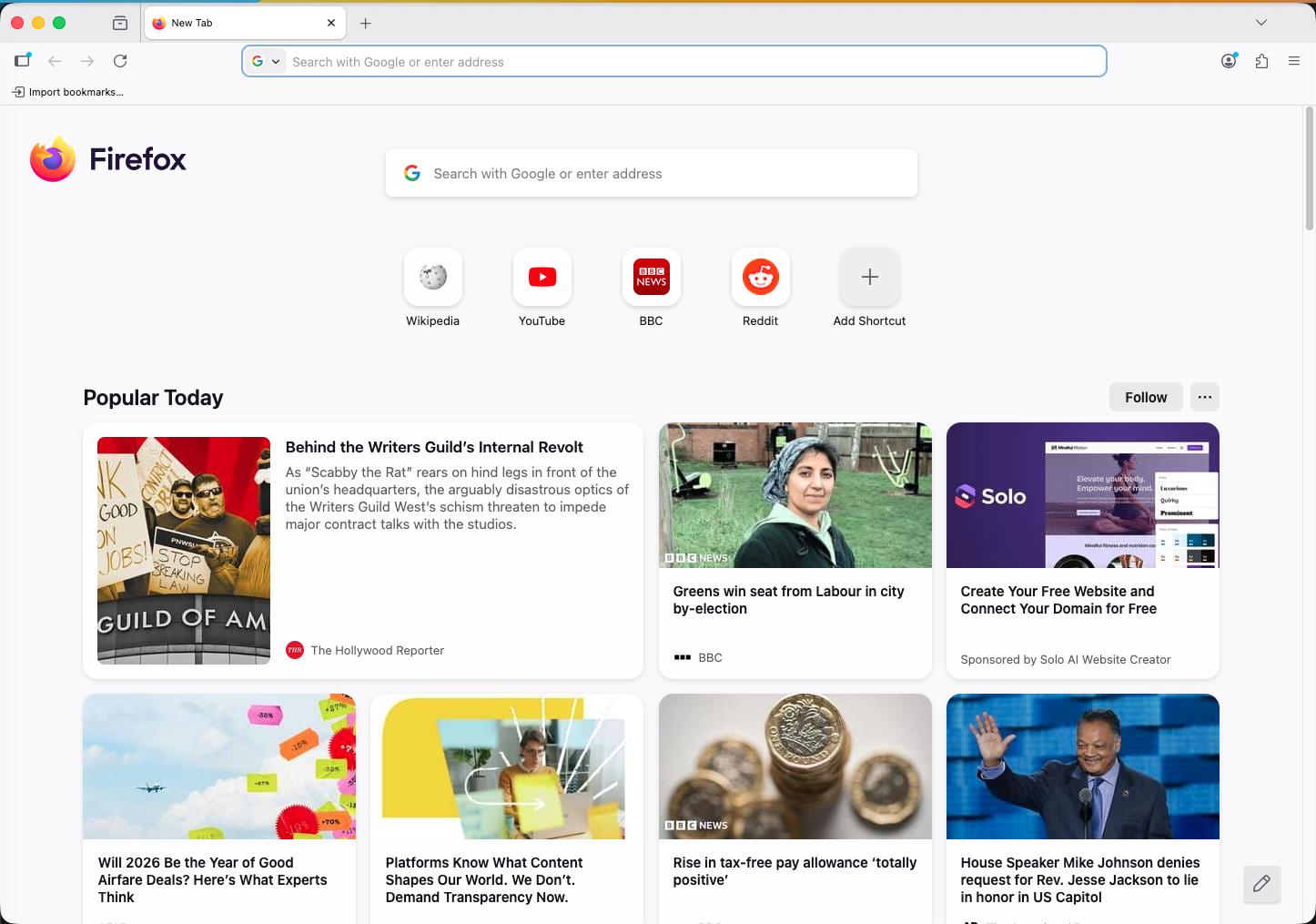Toggle the sidebar panel button
Screen dimensions: 1316x924
pos(22,61)
